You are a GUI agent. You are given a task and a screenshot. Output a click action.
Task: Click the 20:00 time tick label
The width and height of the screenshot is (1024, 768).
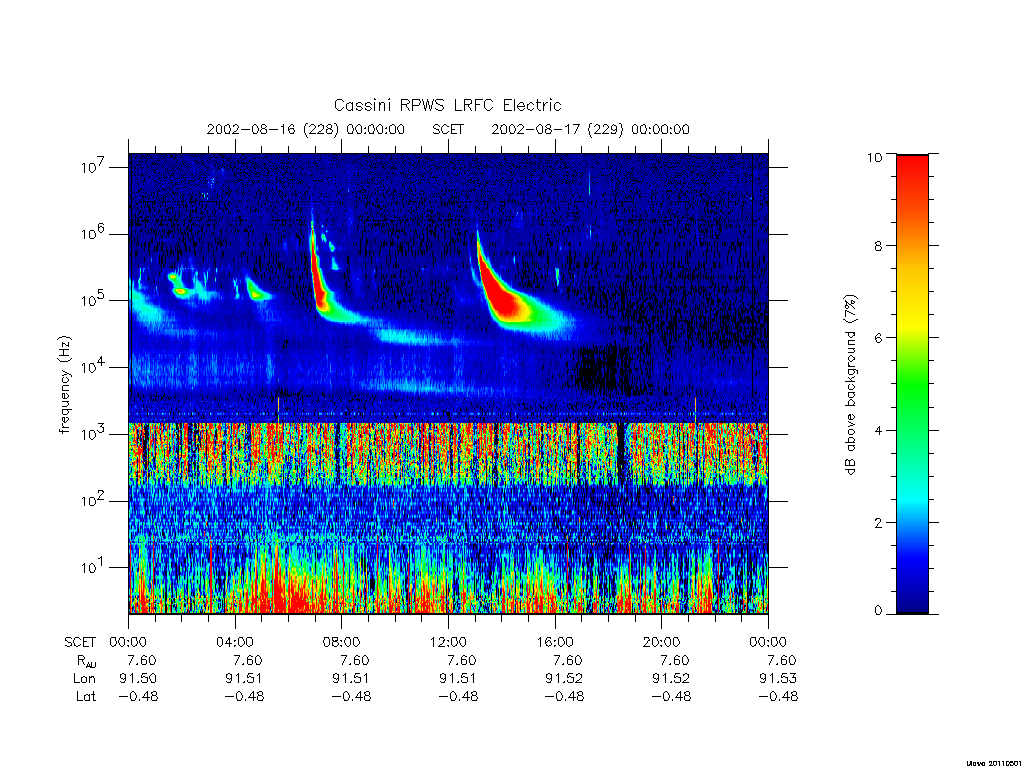click(662, 642)
